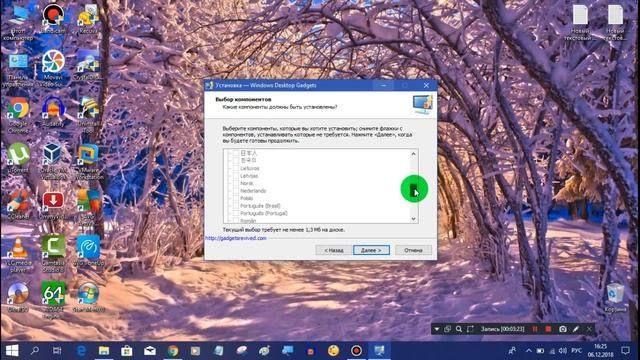Select the UltraISO desktop shortcut
Viewport: 640px width, 360px height.
point(18,297)
